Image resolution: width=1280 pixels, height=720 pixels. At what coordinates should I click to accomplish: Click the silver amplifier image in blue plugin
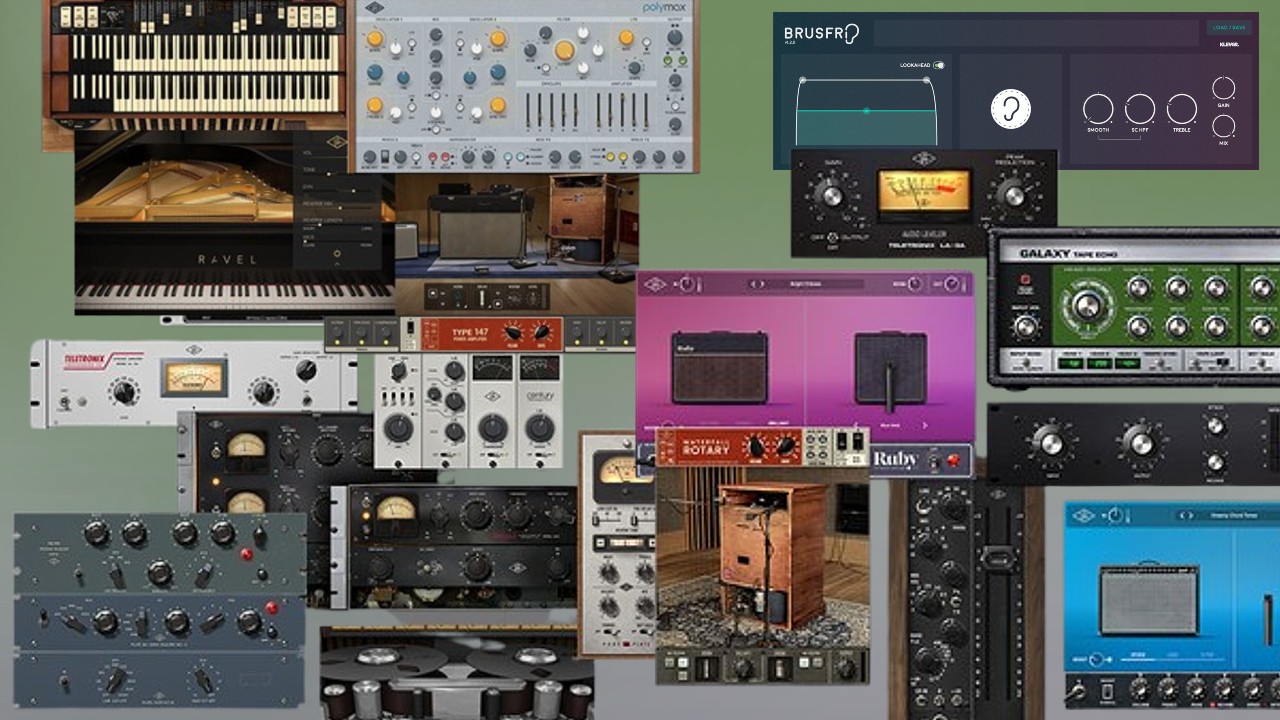(1148, 599)
